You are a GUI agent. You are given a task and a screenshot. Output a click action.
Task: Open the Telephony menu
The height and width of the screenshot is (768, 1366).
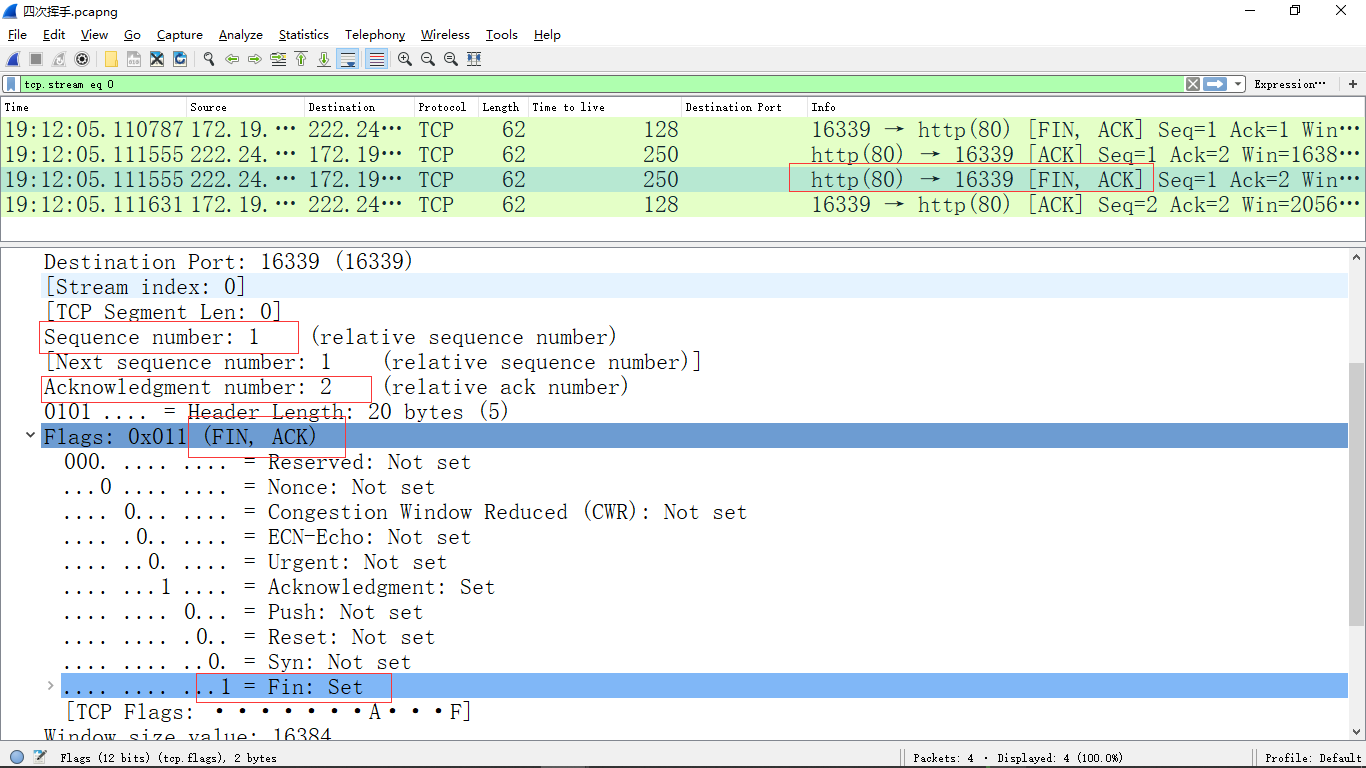pos(375,34)
